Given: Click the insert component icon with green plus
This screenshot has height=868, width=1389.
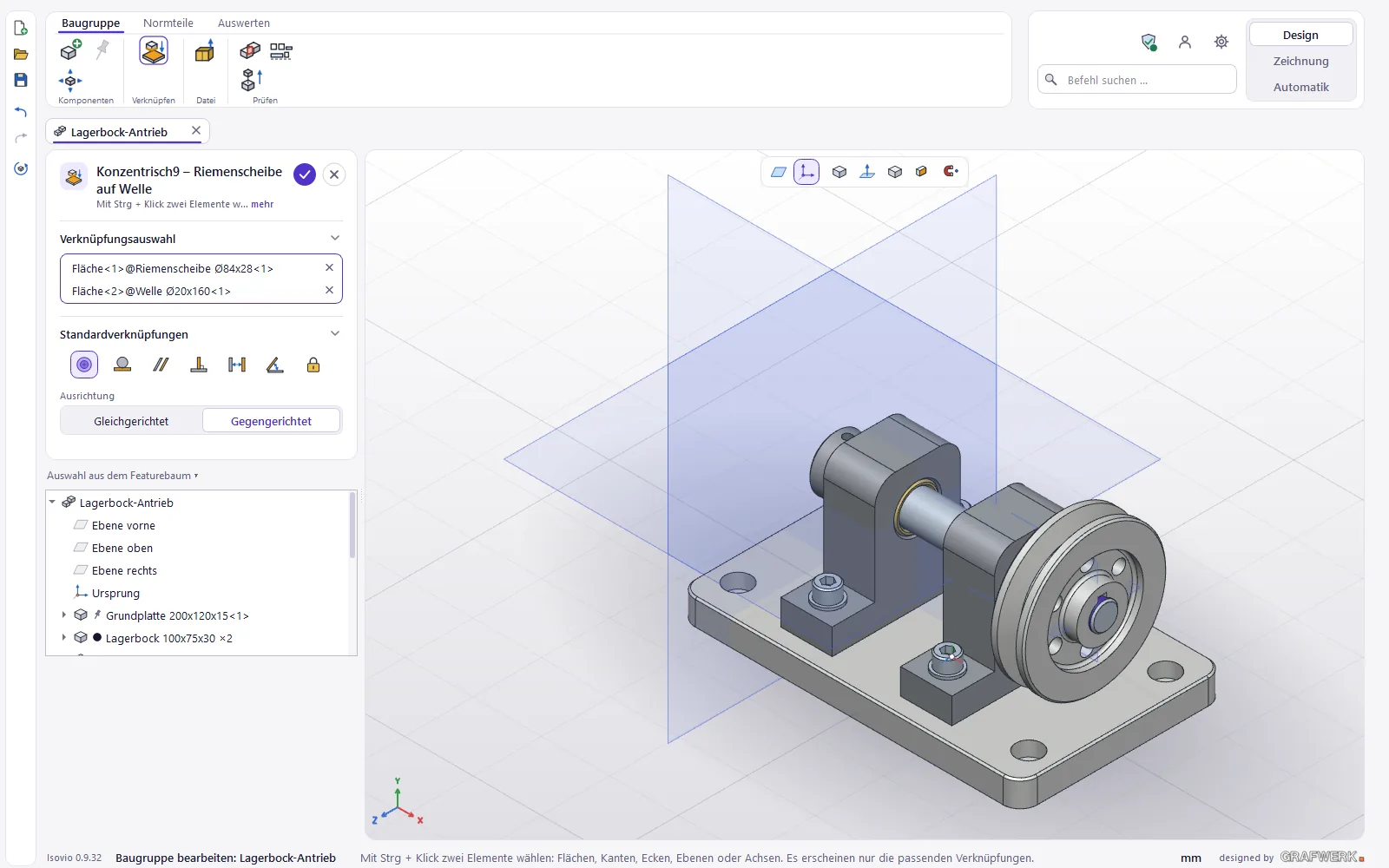Looking at the screenshot, I should pos(70,50).
